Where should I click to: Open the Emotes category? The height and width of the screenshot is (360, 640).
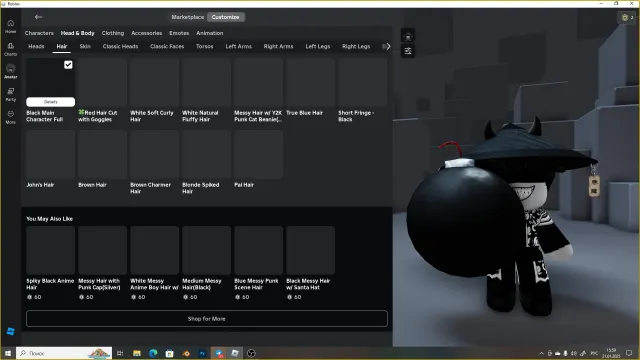coord(179,33)
